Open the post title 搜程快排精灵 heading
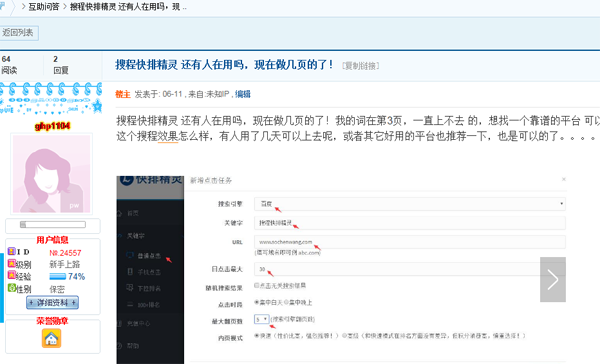Image resolution: width=600 pixels, height=364 pixels. coord(224,65)
